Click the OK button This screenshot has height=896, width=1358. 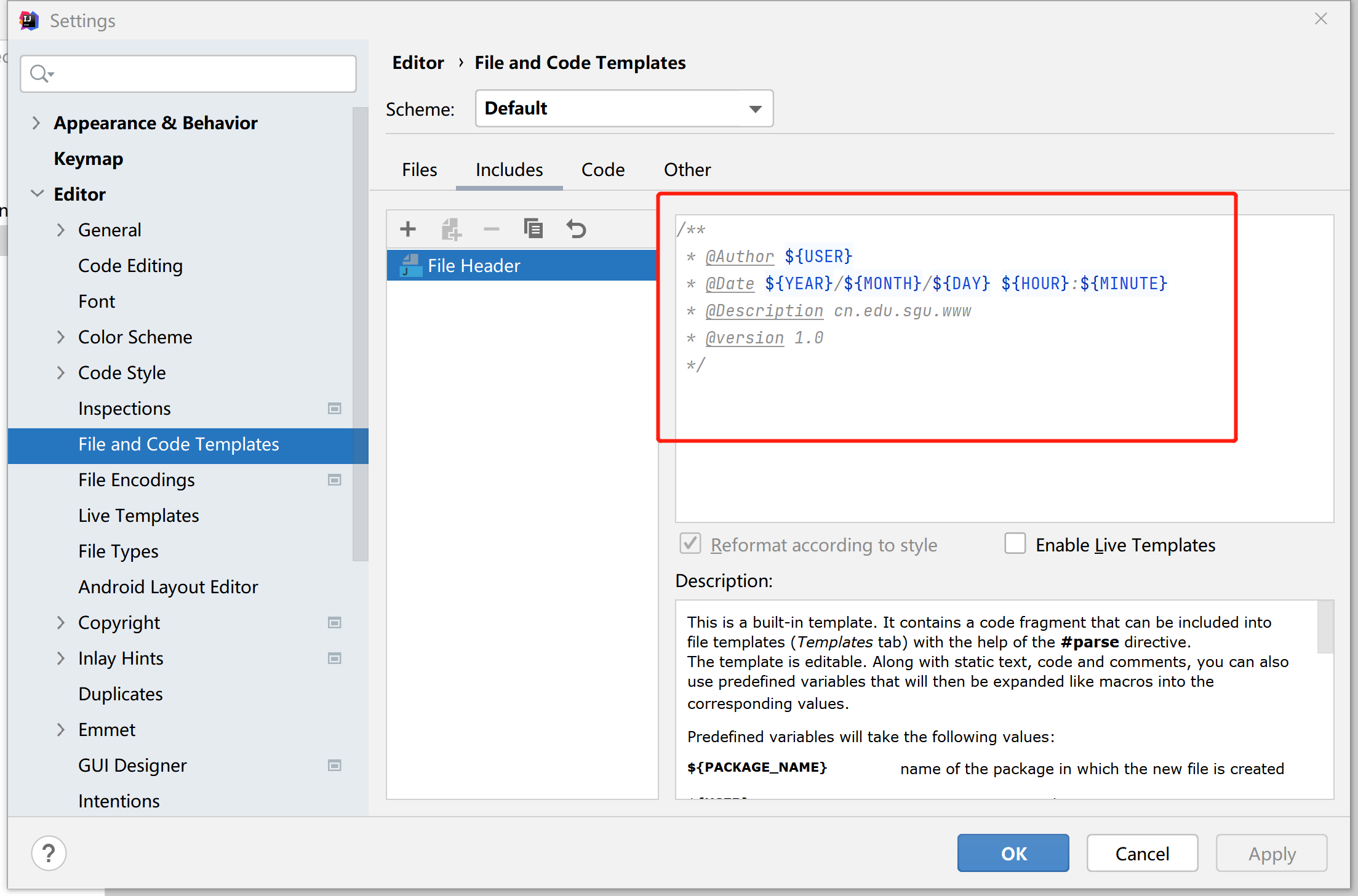pos(1014,853)
